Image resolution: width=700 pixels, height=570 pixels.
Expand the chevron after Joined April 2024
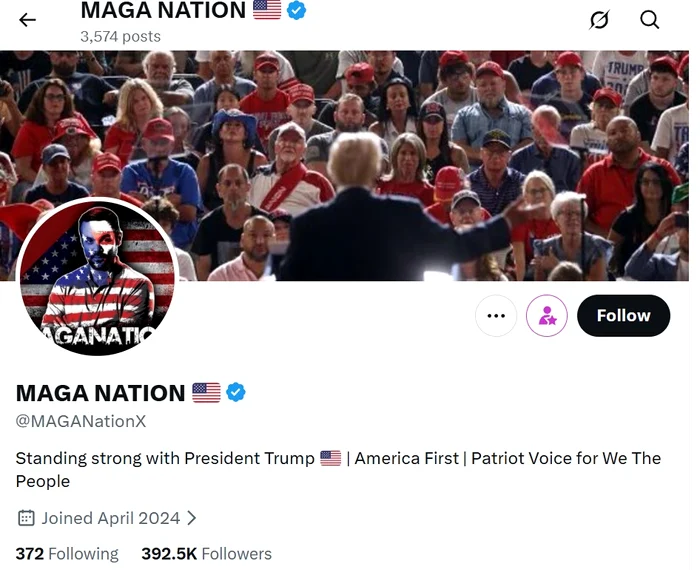pos(192,518)
